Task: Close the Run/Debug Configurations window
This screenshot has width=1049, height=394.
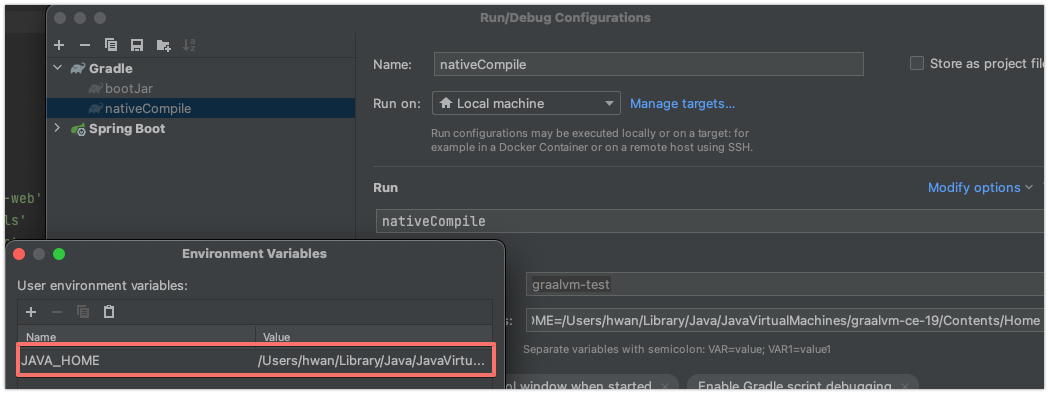Action: pyautogui.click(x=60, y=18)
